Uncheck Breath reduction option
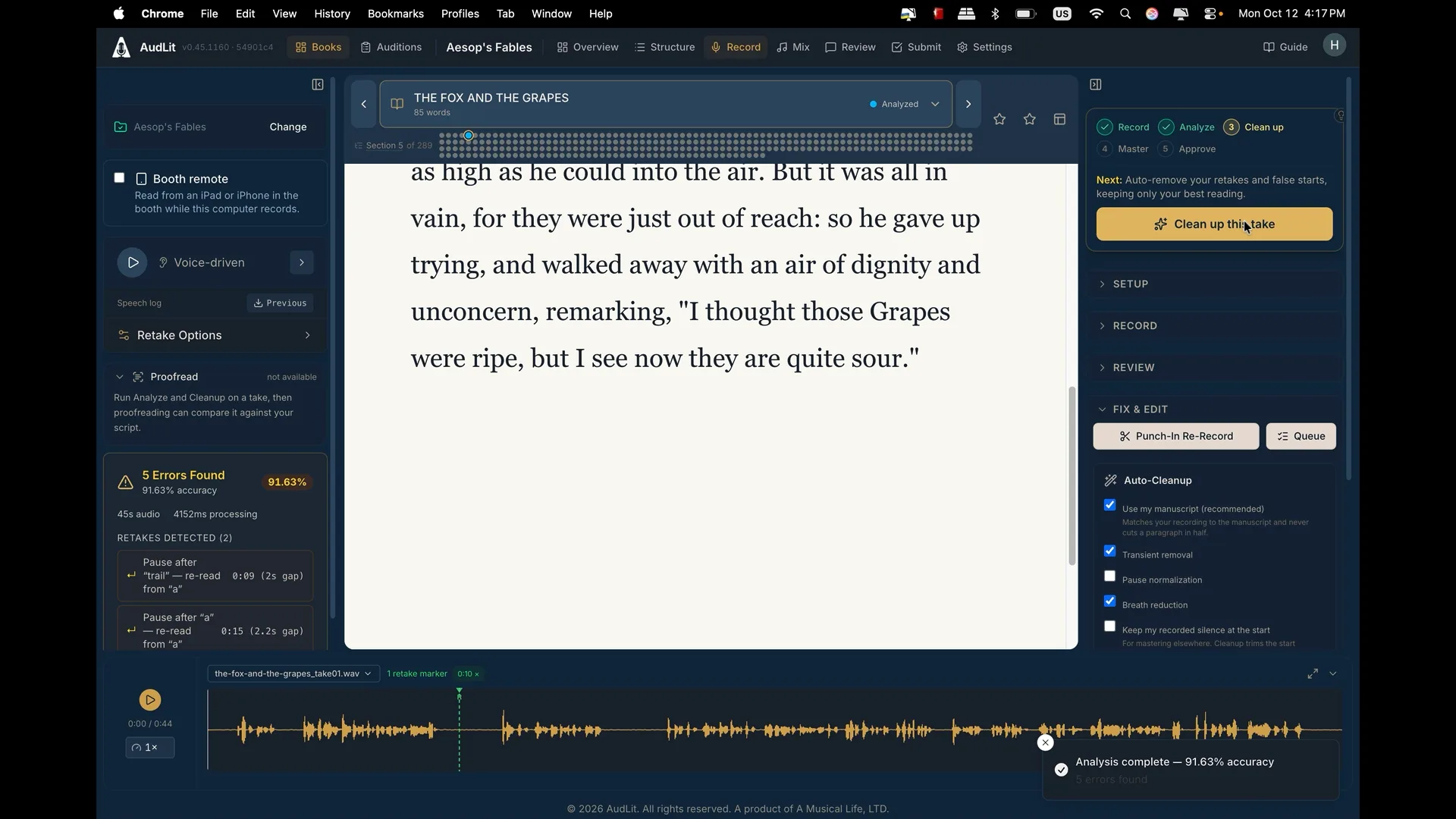1456x819 pixels. coord(1109,601)
